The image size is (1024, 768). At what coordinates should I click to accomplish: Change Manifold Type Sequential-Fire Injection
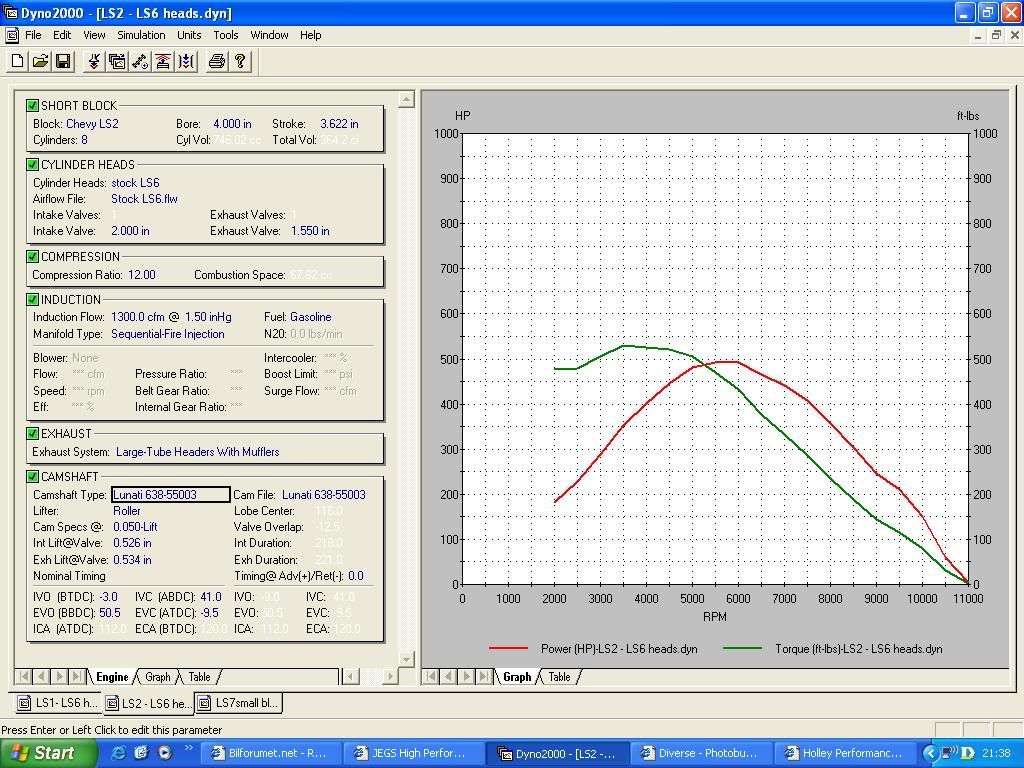pyautogui.click(x=168, y=334)
